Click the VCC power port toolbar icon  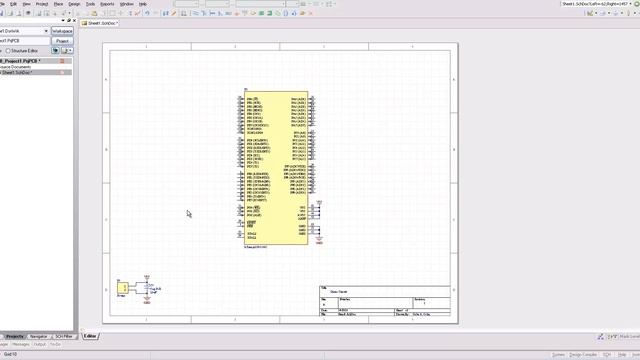[244, 13]
